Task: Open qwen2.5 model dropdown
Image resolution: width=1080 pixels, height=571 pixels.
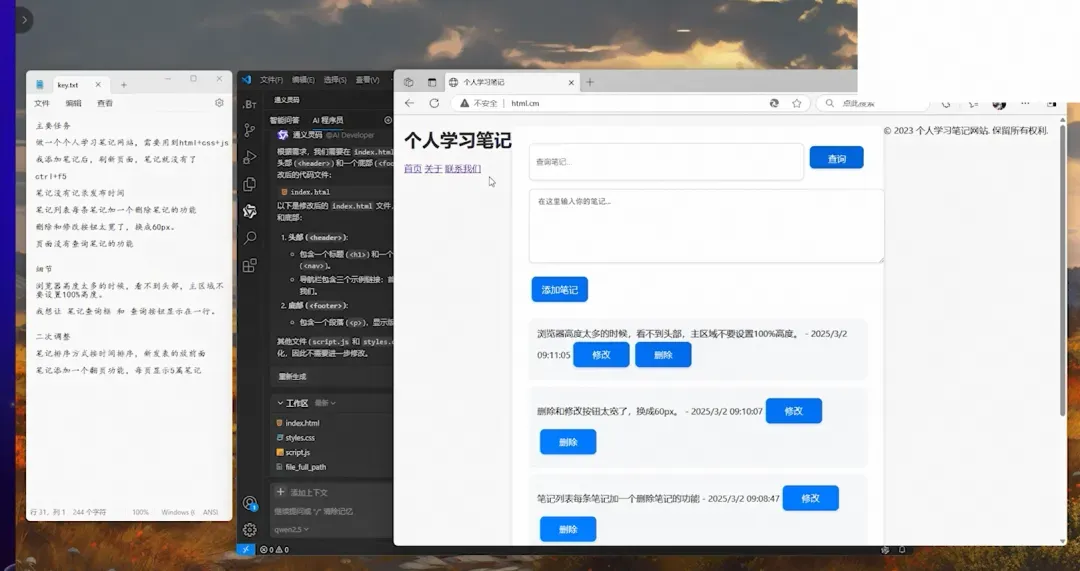Action: pyautogui.click(x=291, y=530)
